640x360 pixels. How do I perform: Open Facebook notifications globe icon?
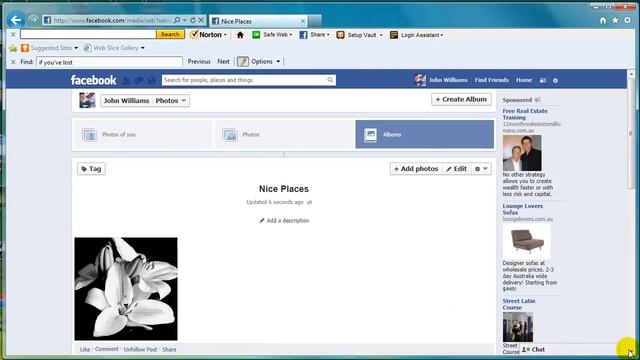(151, 80)
